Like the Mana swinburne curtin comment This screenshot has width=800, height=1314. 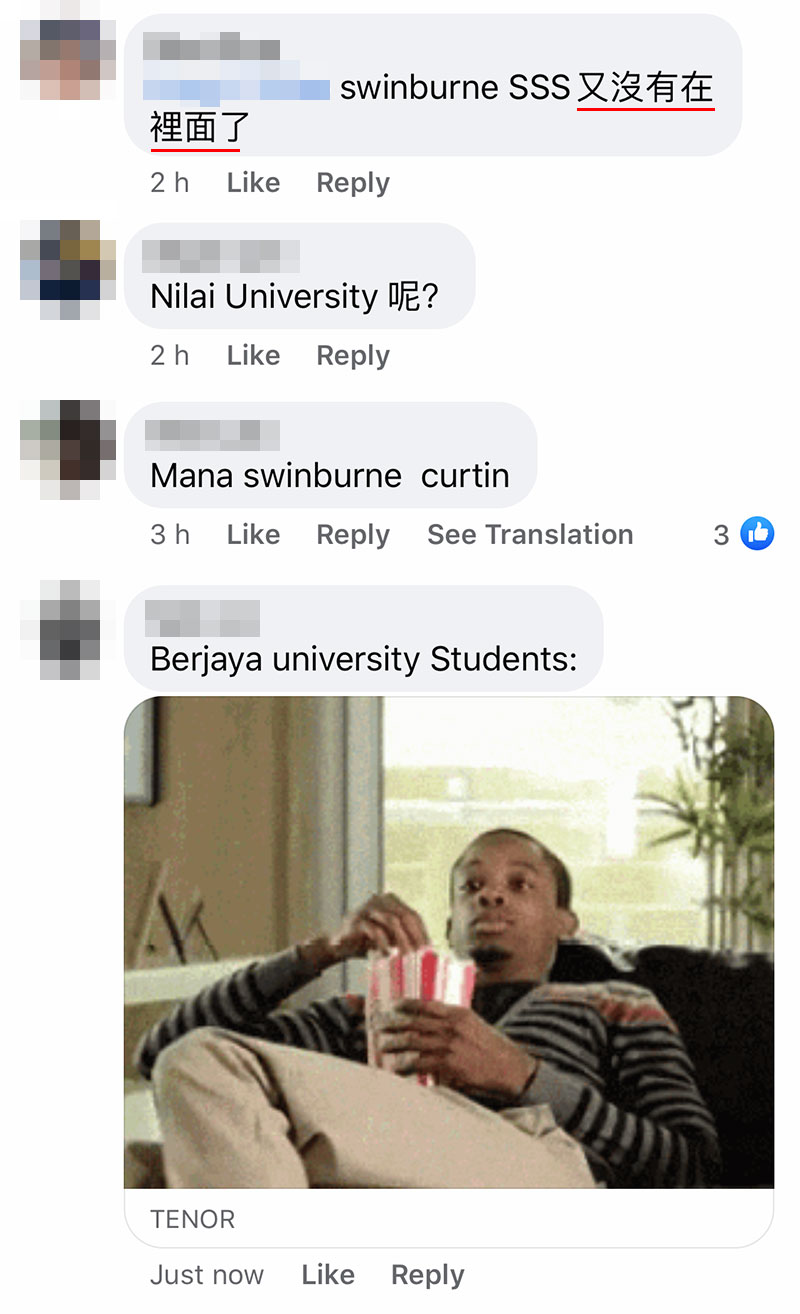click(253, 535)
